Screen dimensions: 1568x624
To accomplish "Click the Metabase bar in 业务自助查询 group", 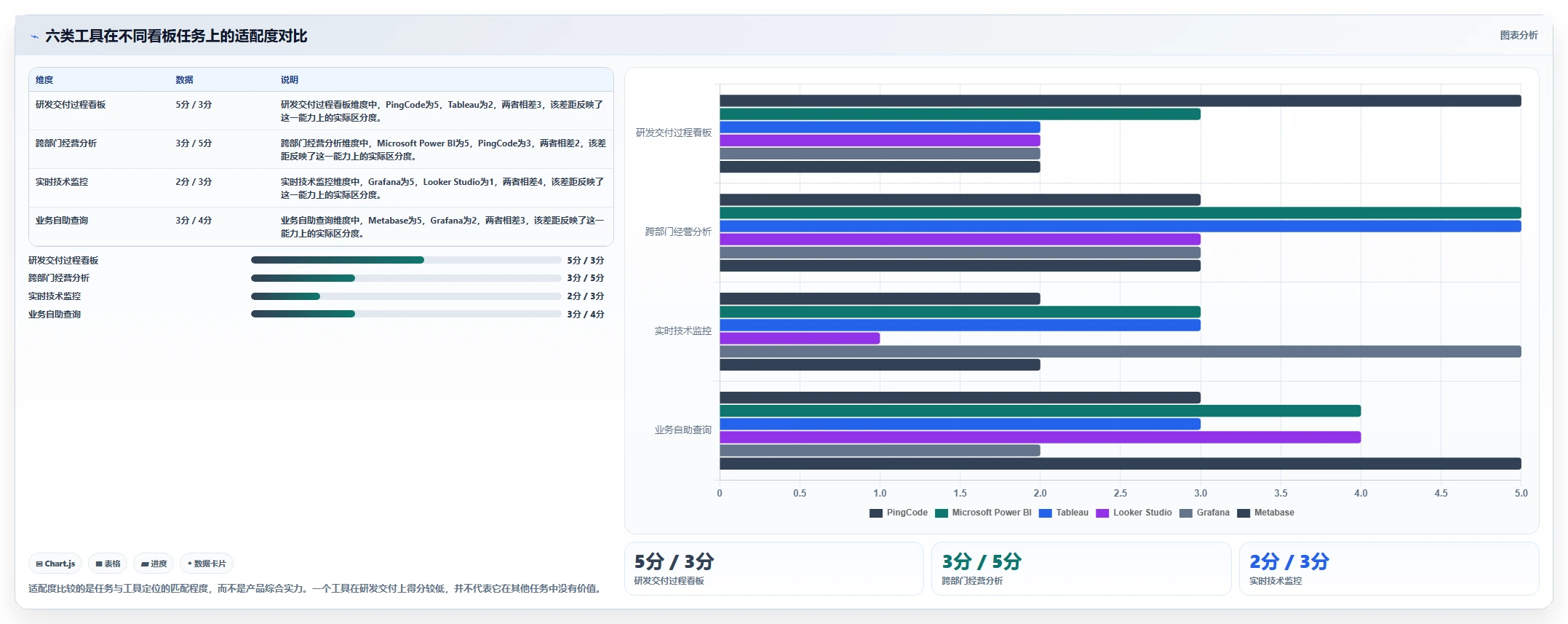I will pos(1120,464).
